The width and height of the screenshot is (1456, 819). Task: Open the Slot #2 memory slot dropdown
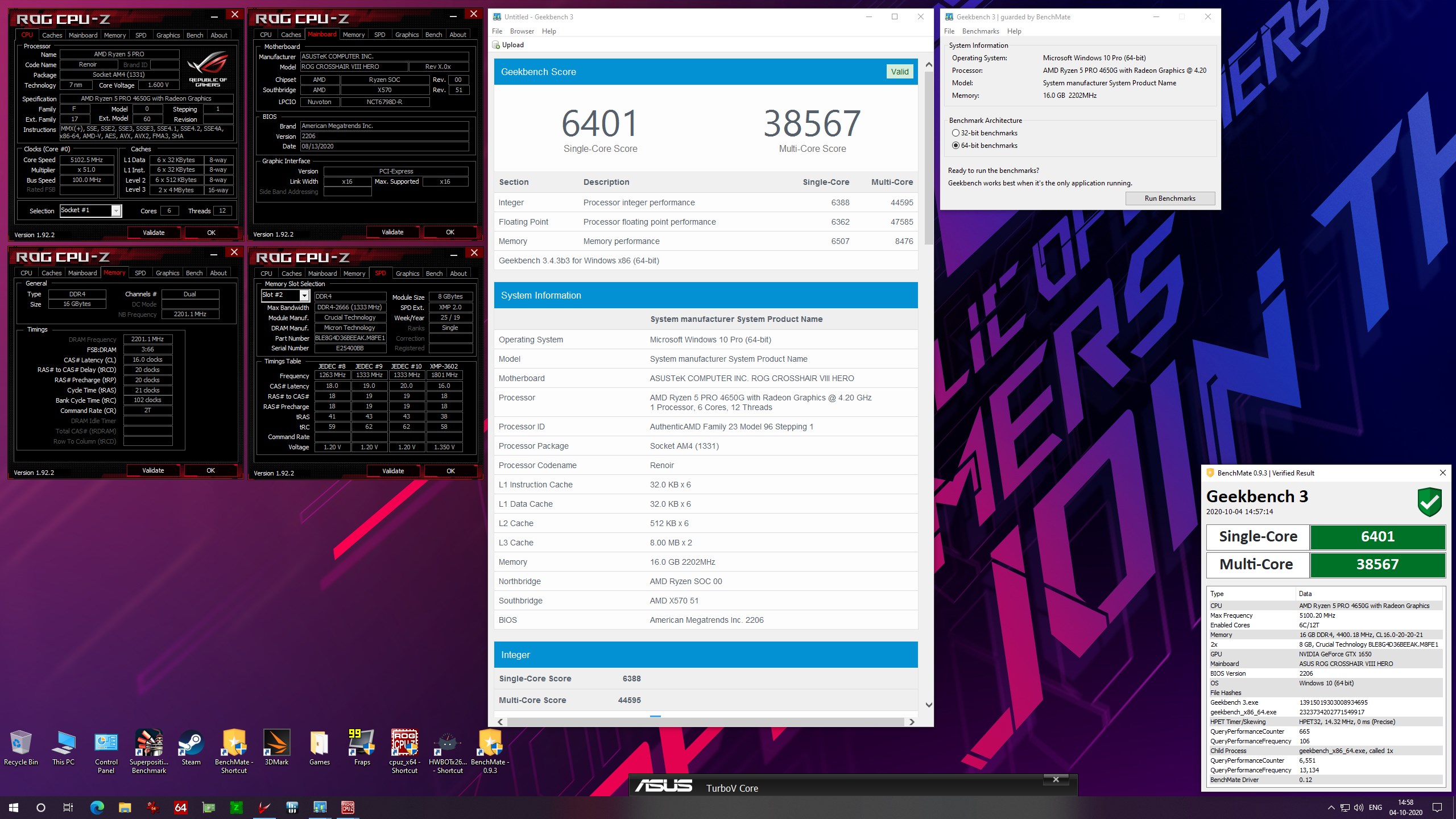pos(304,296)
